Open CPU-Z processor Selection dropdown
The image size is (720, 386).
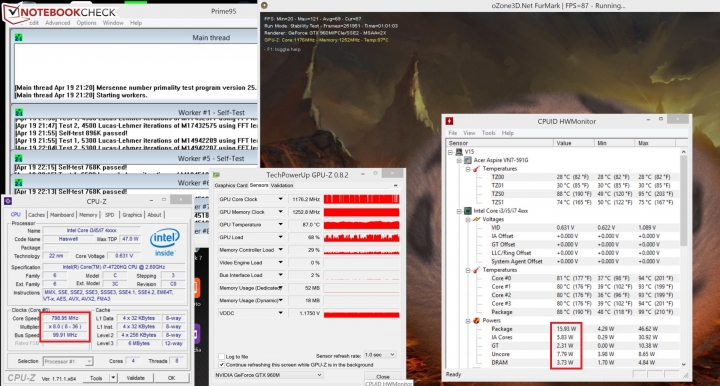(89, 362)
